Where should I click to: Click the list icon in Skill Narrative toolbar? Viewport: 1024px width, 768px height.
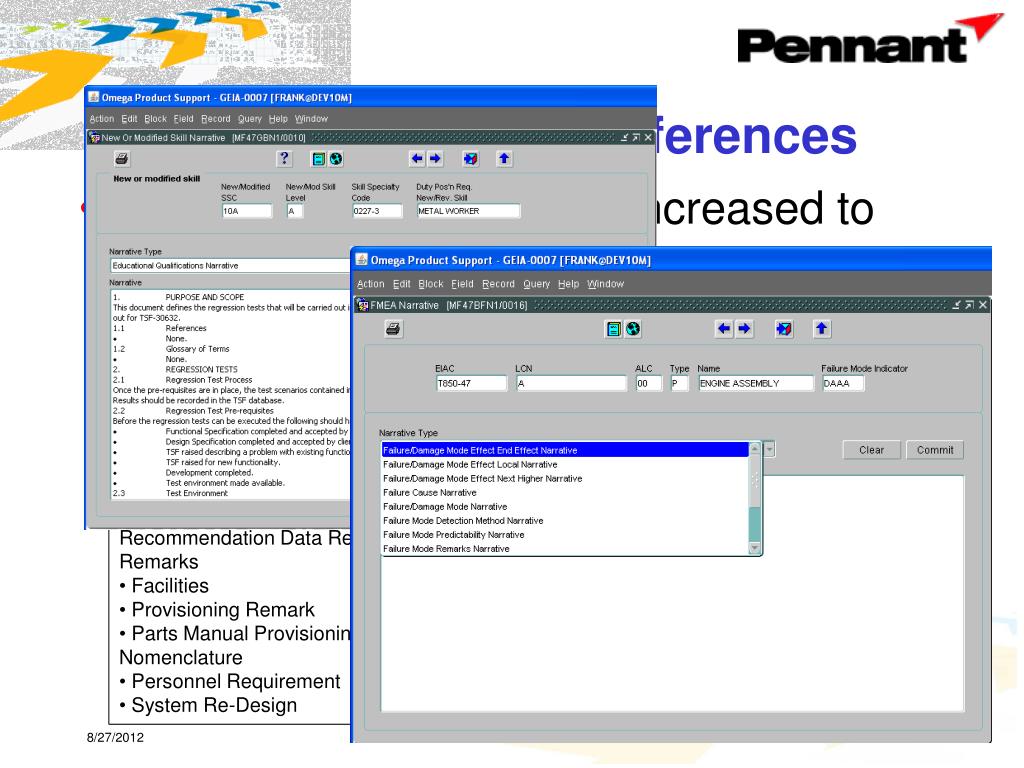click(x=318, y=159)
